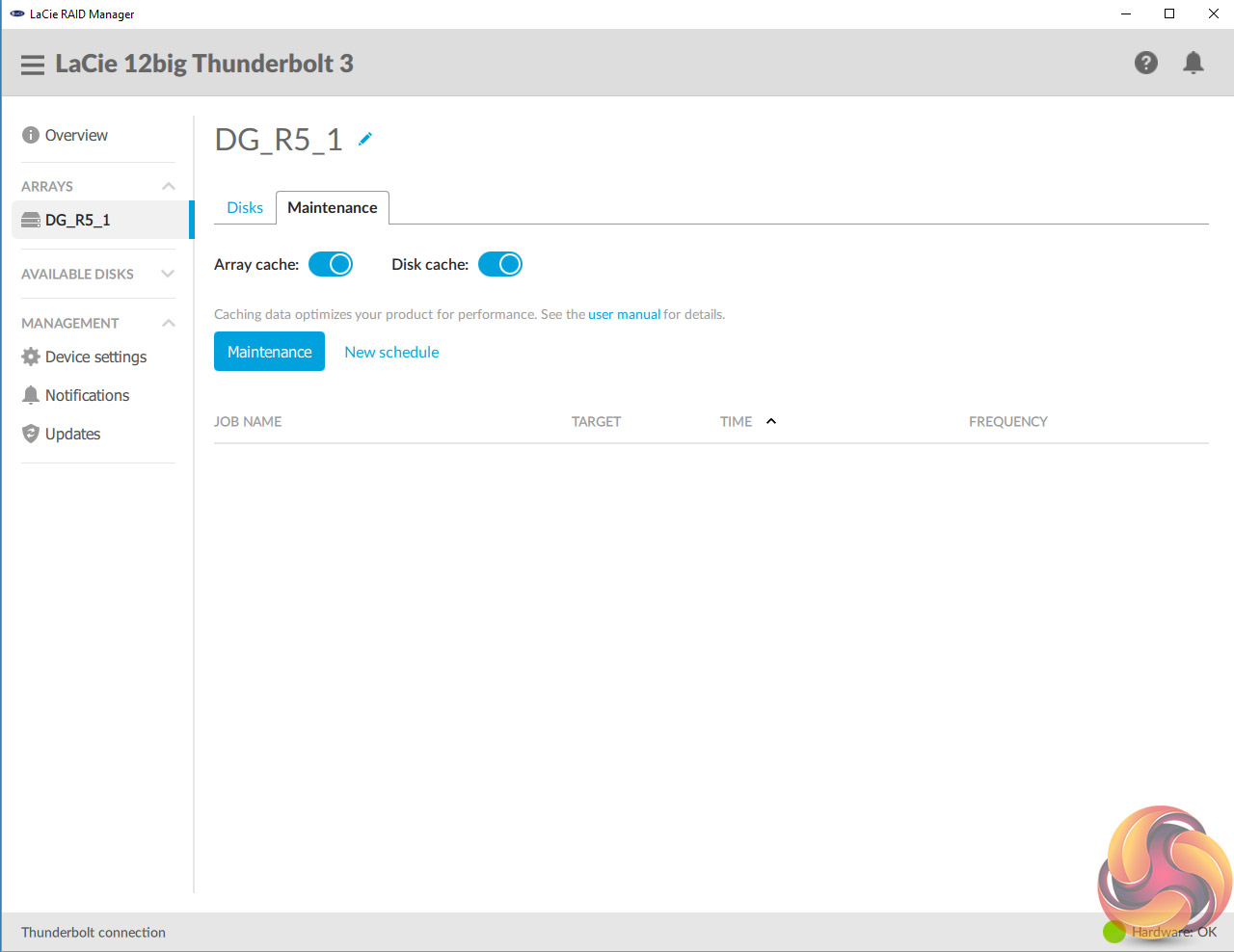This screenshot has width=1234, height=952.
Task: Open the Updates page
Action: click(x=72, y=434)
